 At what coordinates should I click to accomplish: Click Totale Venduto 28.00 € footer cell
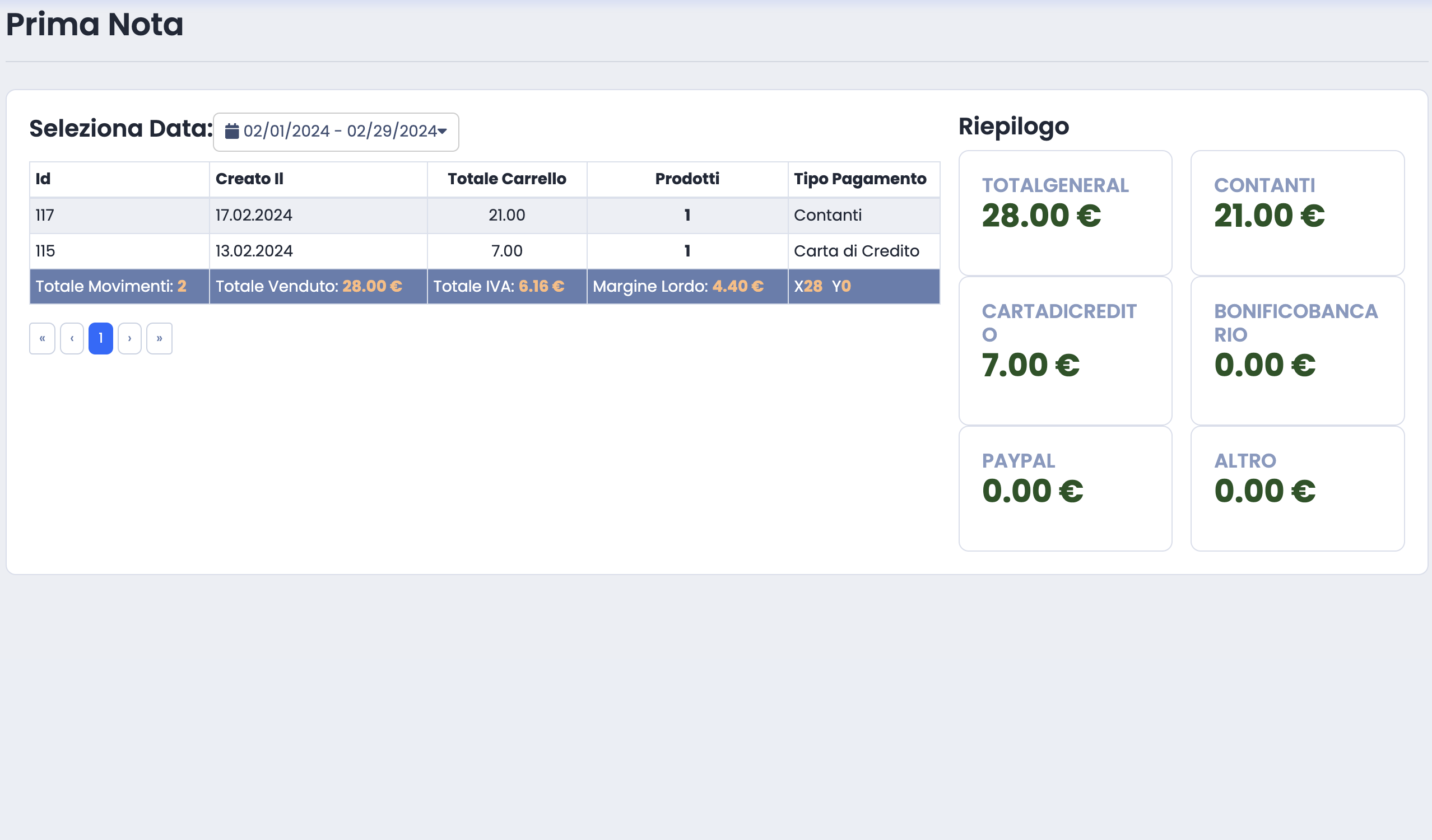[318, 287]
